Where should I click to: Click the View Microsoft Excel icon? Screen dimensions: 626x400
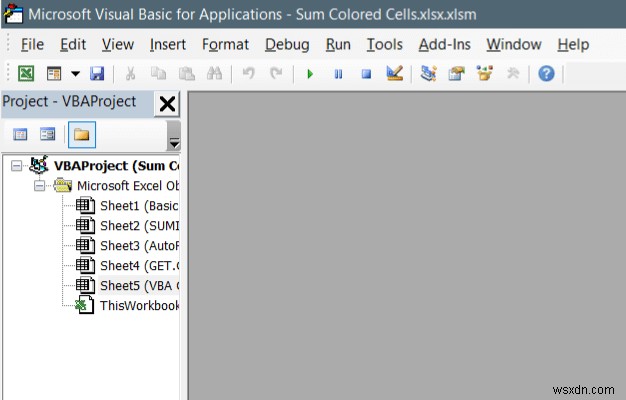[x=26, y=74]
